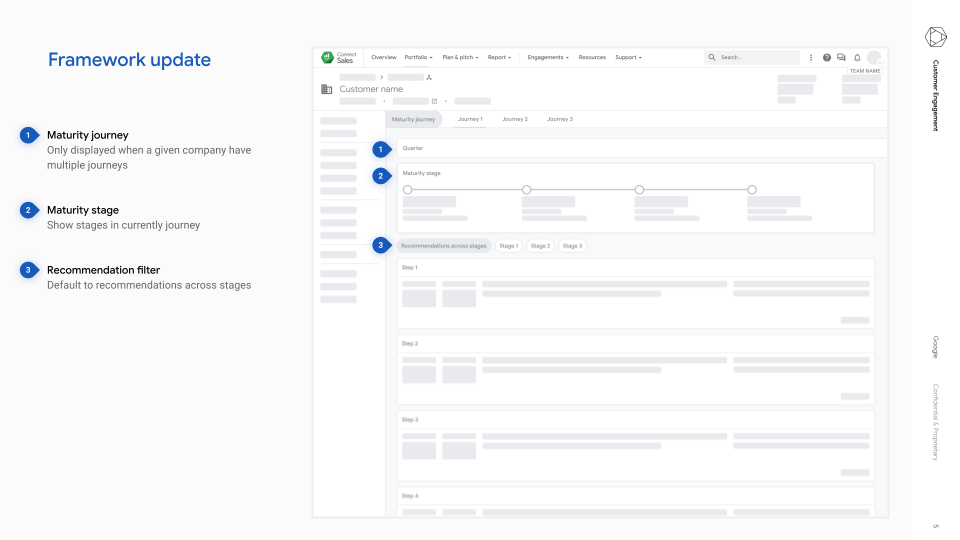Open the notifications bell
The height and width of the screenshot is (540, 960).
pyautogui.click(x=857, y=58)
